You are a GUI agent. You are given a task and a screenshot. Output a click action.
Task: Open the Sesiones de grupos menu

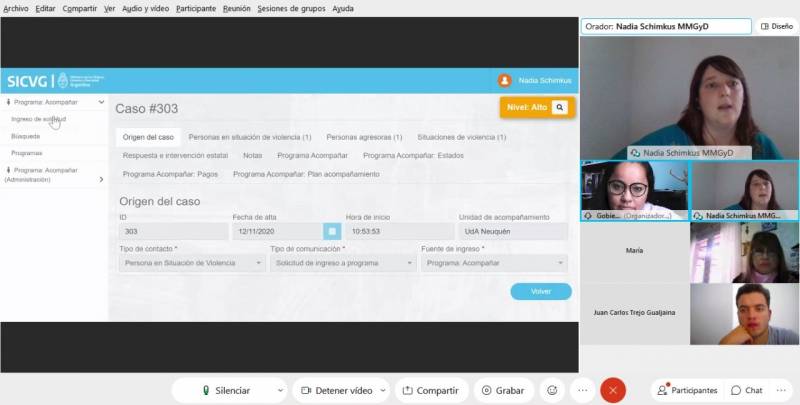pyautogui.click(x=291, y=9)
